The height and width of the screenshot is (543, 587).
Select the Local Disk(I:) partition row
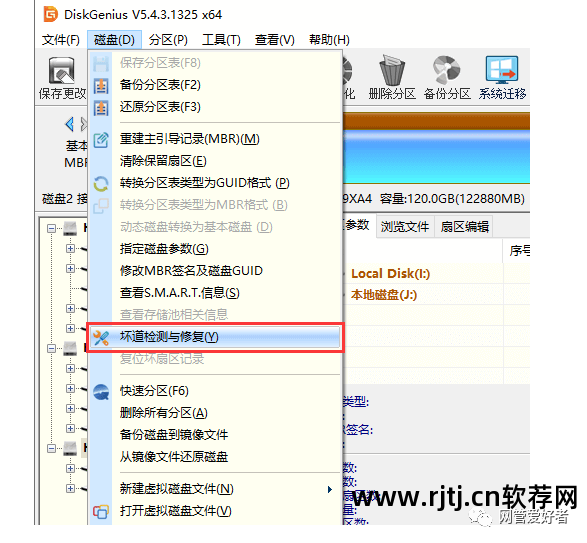pos(436,274)
